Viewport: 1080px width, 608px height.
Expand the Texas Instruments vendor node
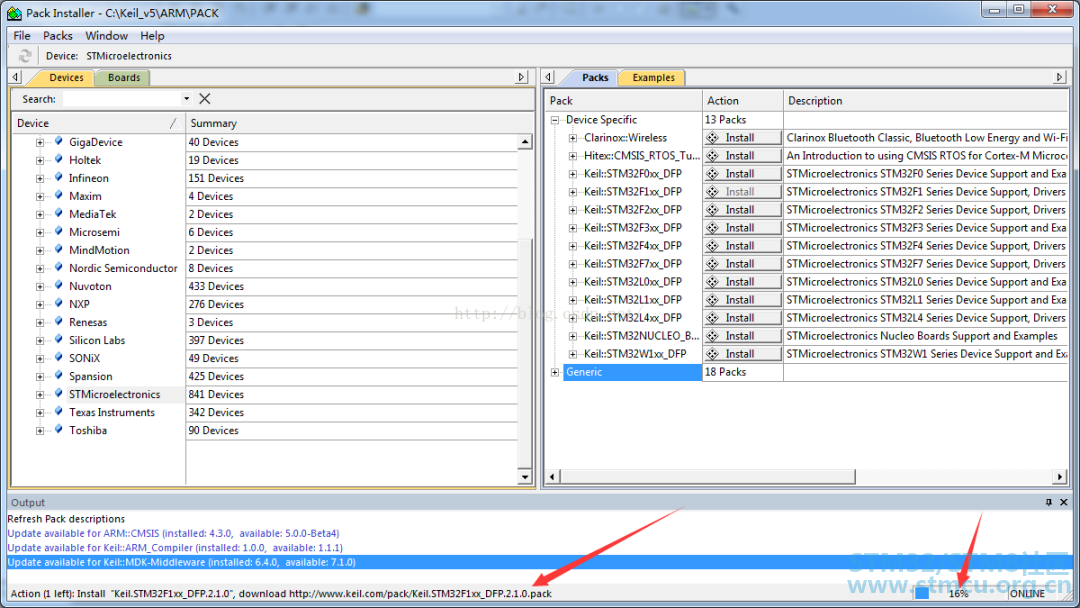coord(40,412)
